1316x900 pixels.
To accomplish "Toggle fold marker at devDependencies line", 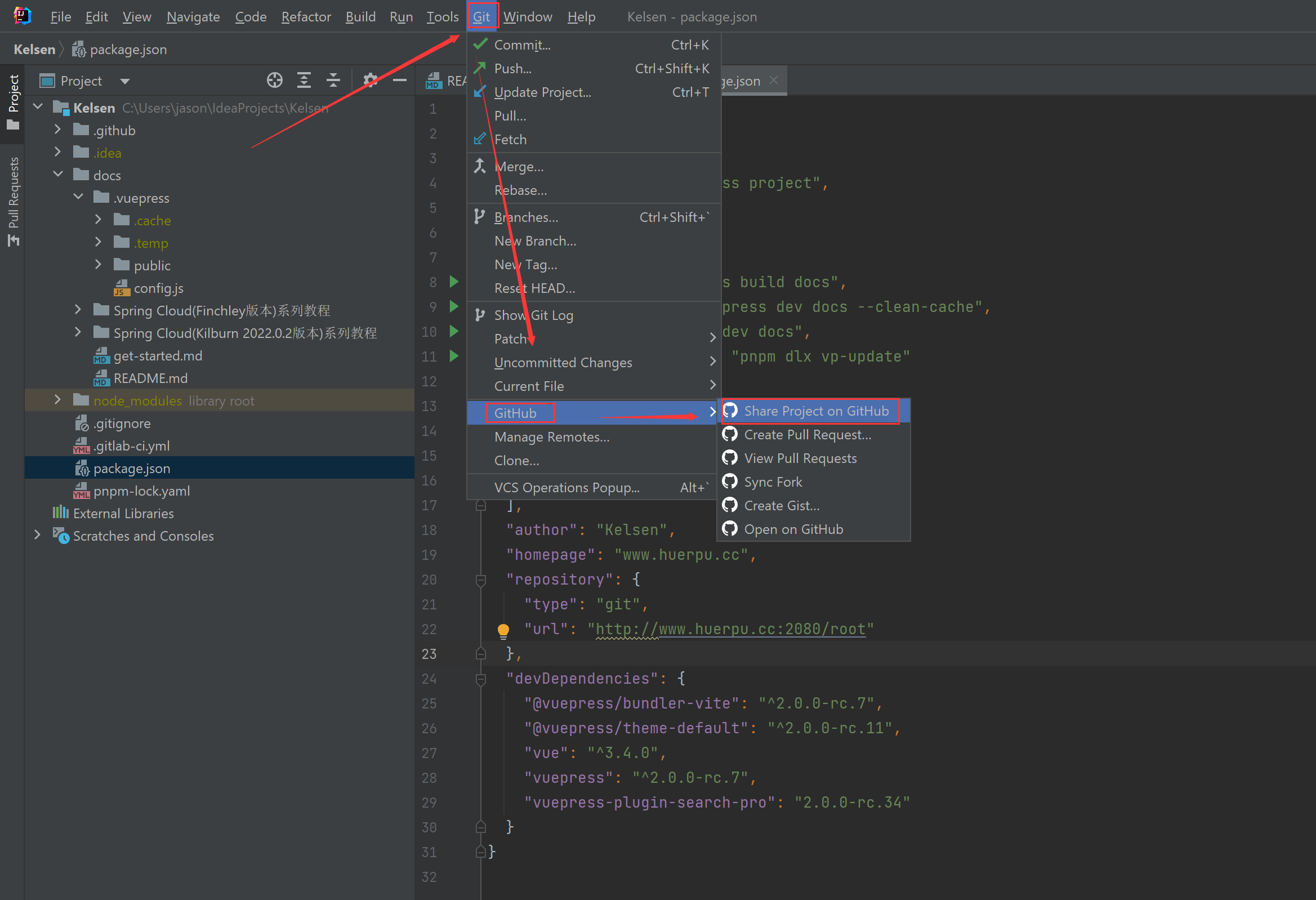I will pos(481,679).
